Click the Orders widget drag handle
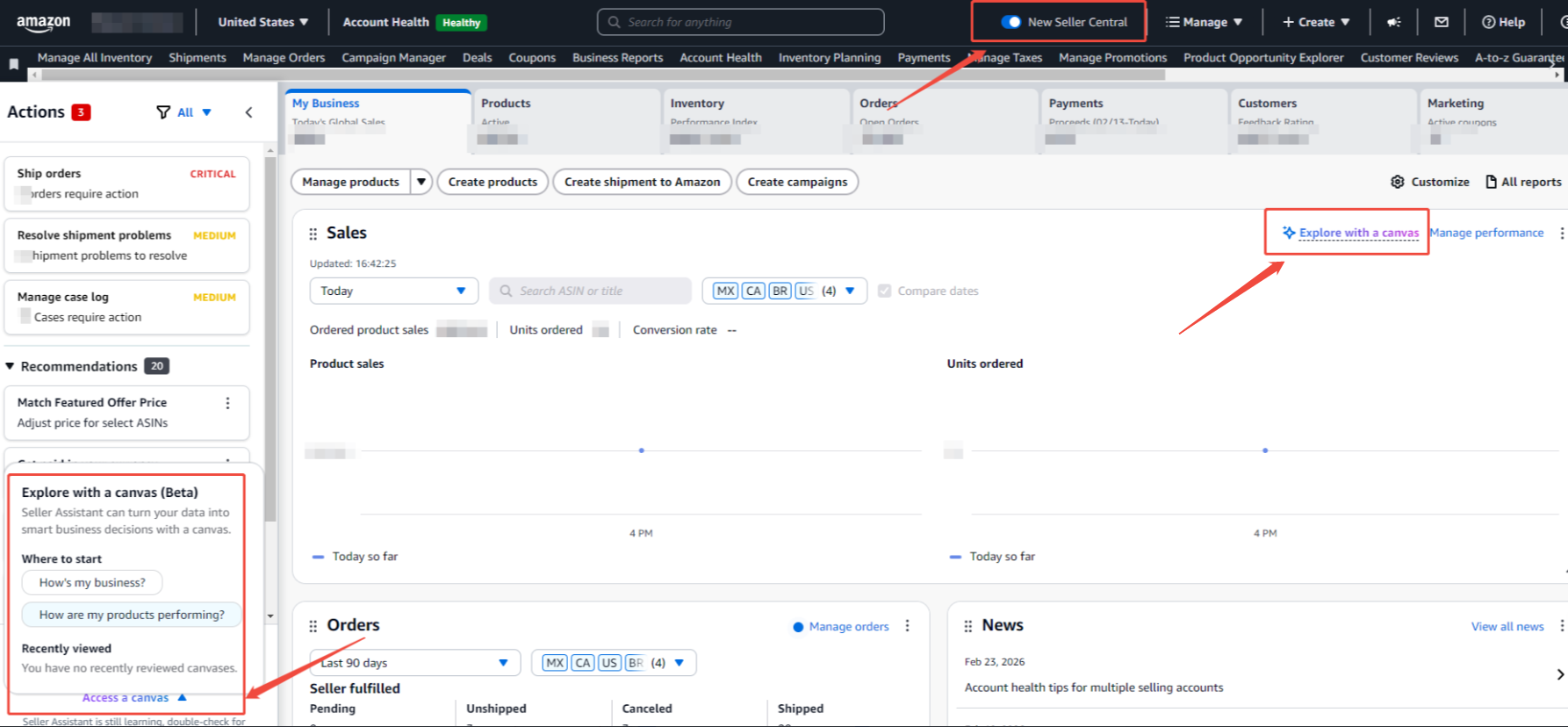This screenshot has height=727, width=1568. tap(313, 626)
